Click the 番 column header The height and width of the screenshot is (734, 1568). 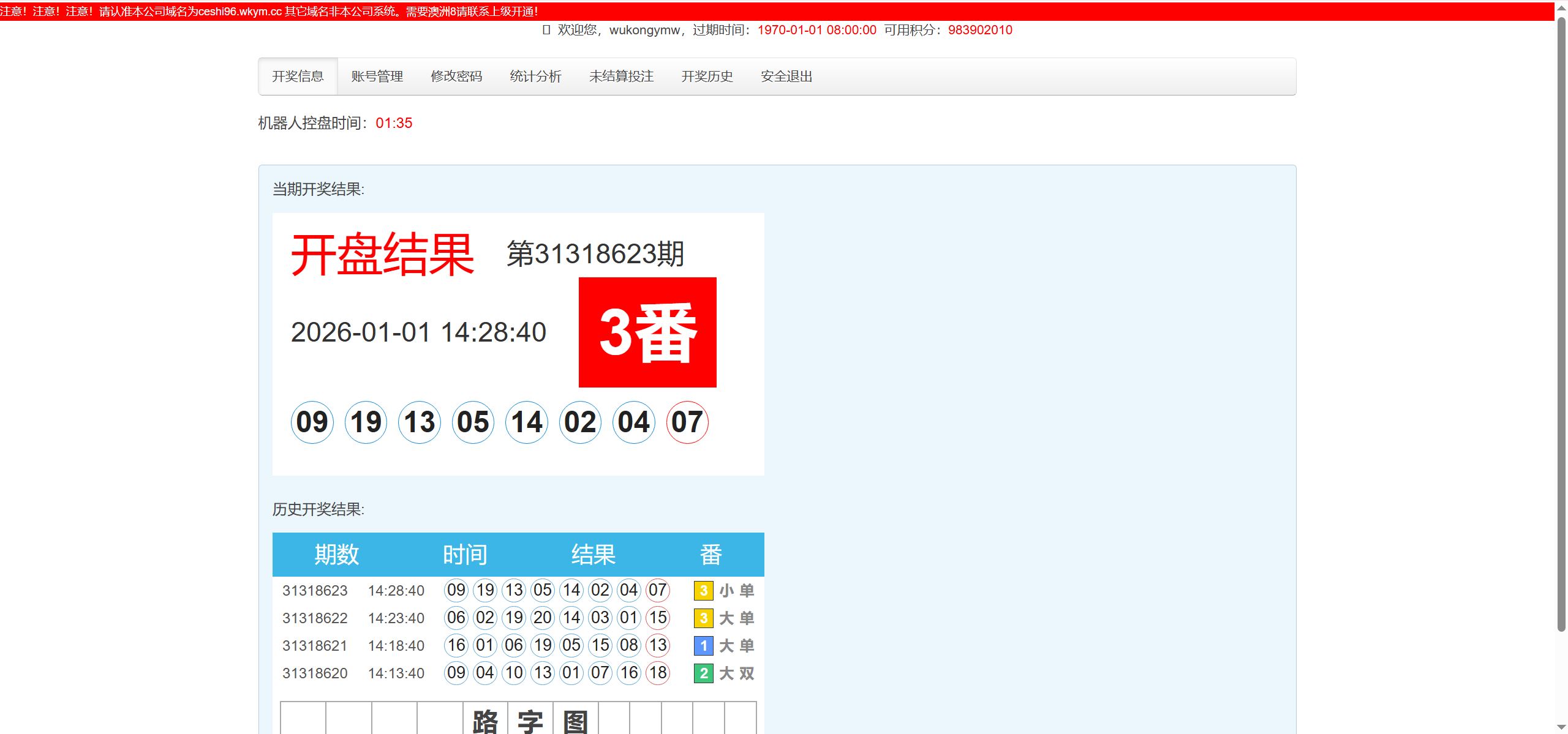point(711,555)
